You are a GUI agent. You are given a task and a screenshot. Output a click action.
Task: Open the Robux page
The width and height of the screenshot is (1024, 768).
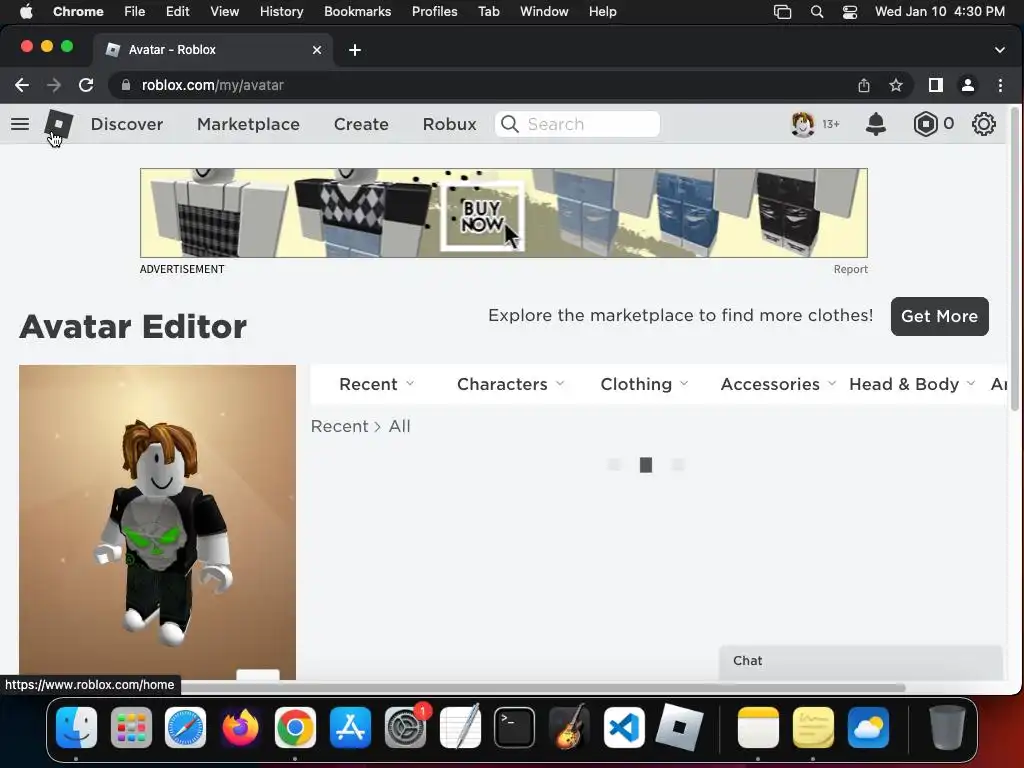point(449,124)
